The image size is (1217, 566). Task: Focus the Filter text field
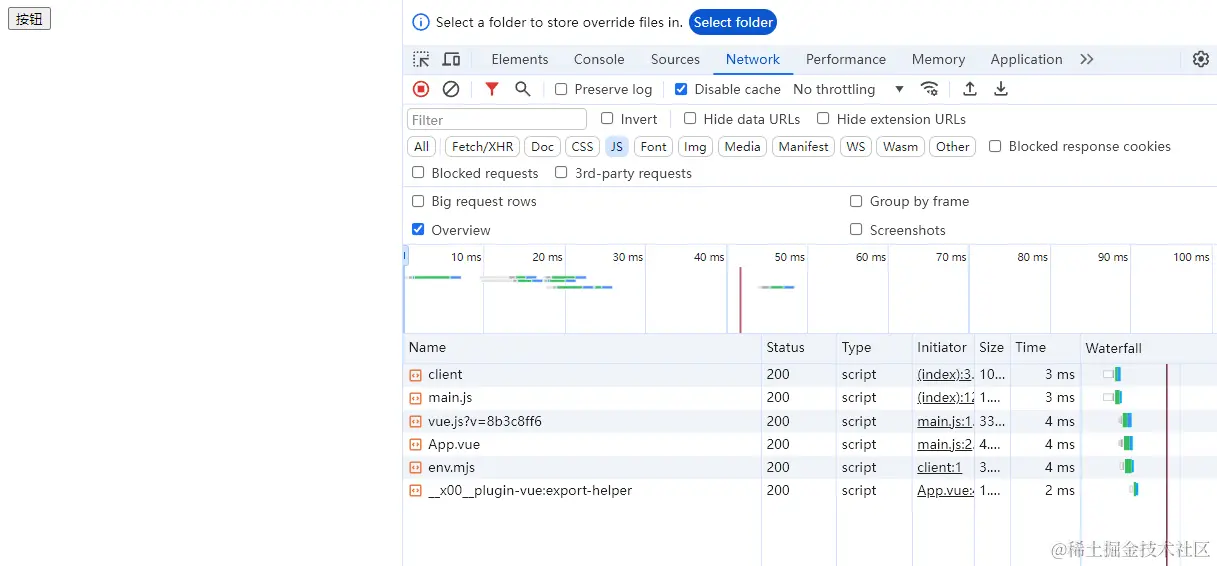click(x=497, y=119)
